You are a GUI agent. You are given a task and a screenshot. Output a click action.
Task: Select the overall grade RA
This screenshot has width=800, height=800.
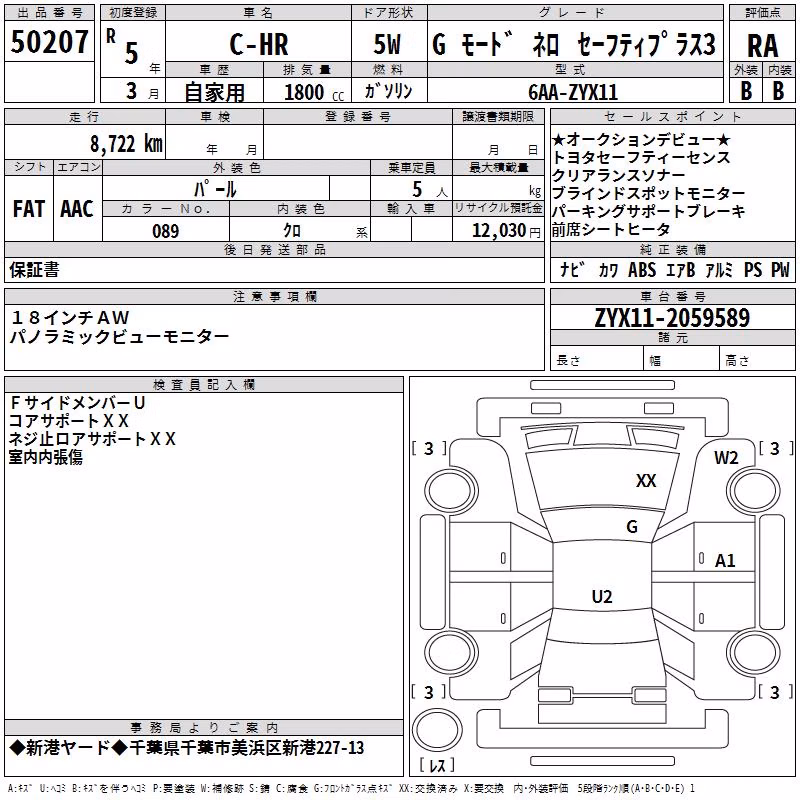762,46
